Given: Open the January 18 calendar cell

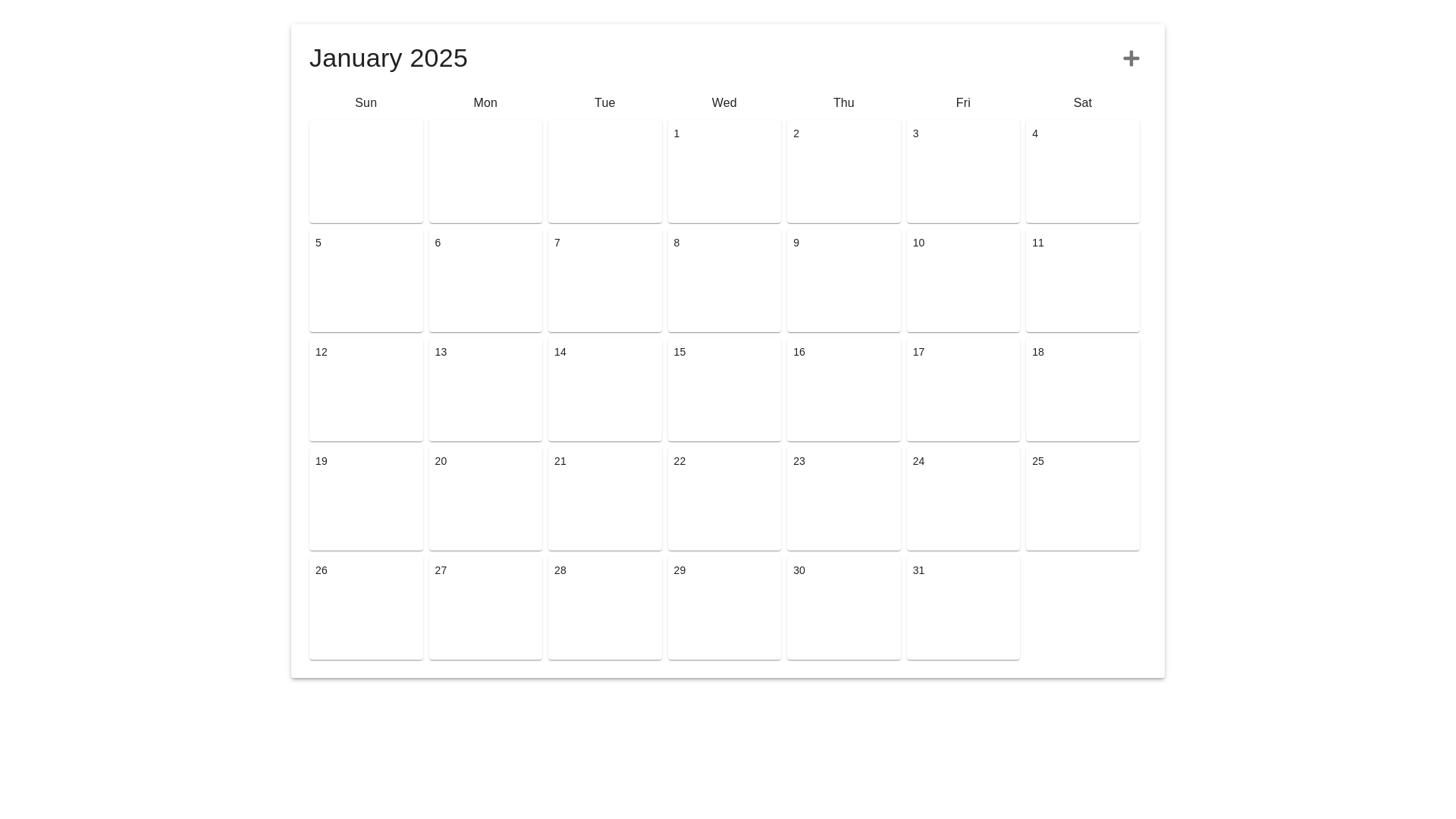Looking at the screenshot, I should coord(1082,390).
